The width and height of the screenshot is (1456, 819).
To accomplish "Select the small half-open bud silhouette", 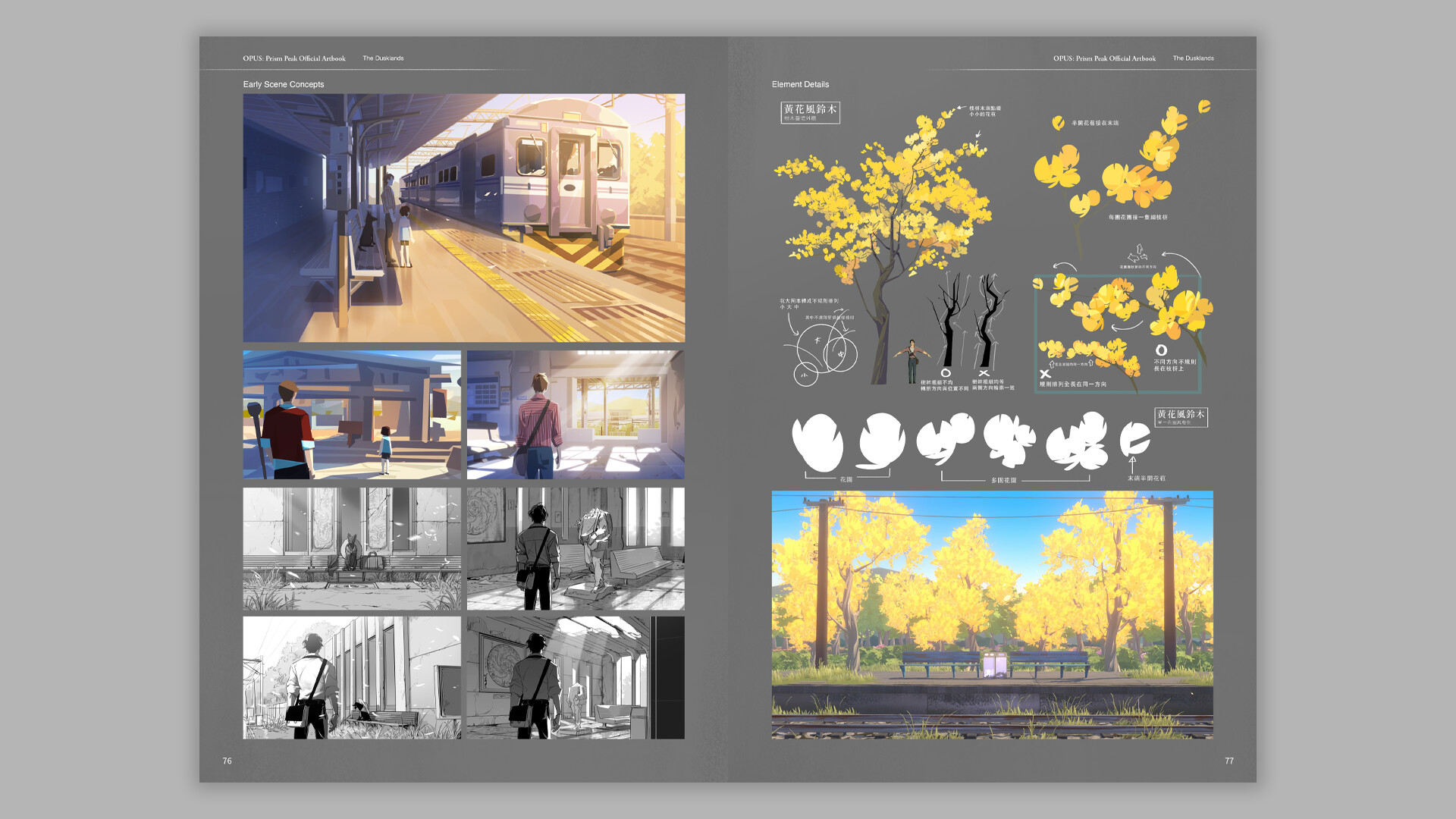I will click(1134, 438).
